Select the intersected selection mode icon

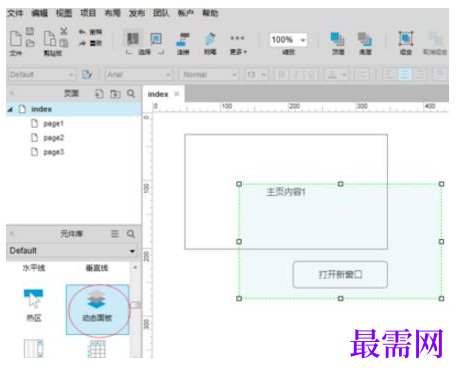133,39
